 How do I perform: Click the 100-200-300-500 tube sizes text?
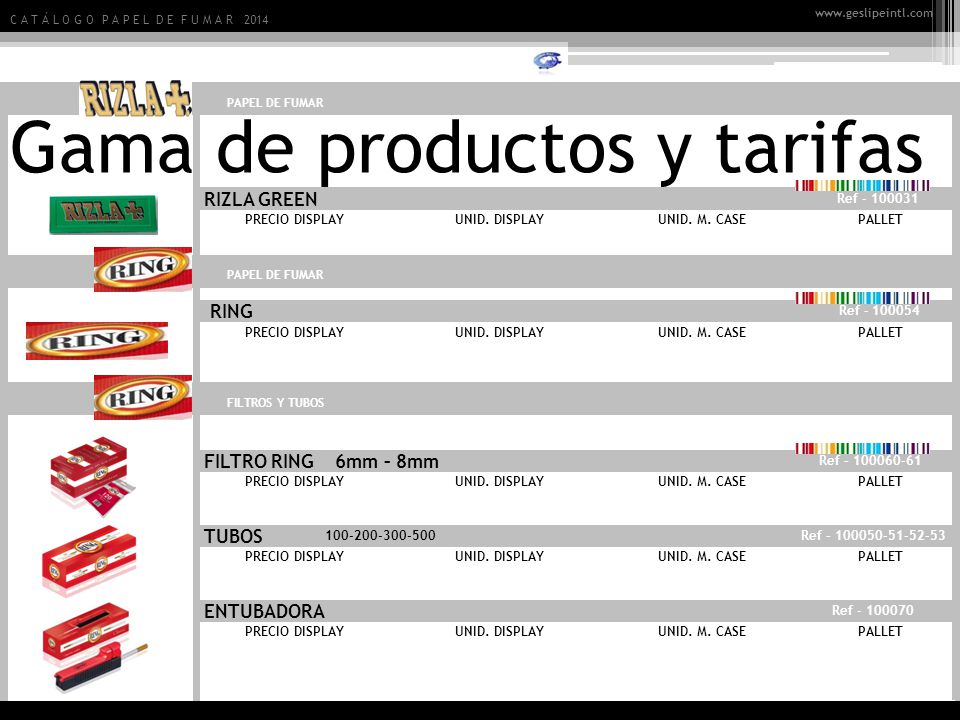[380, 535]
